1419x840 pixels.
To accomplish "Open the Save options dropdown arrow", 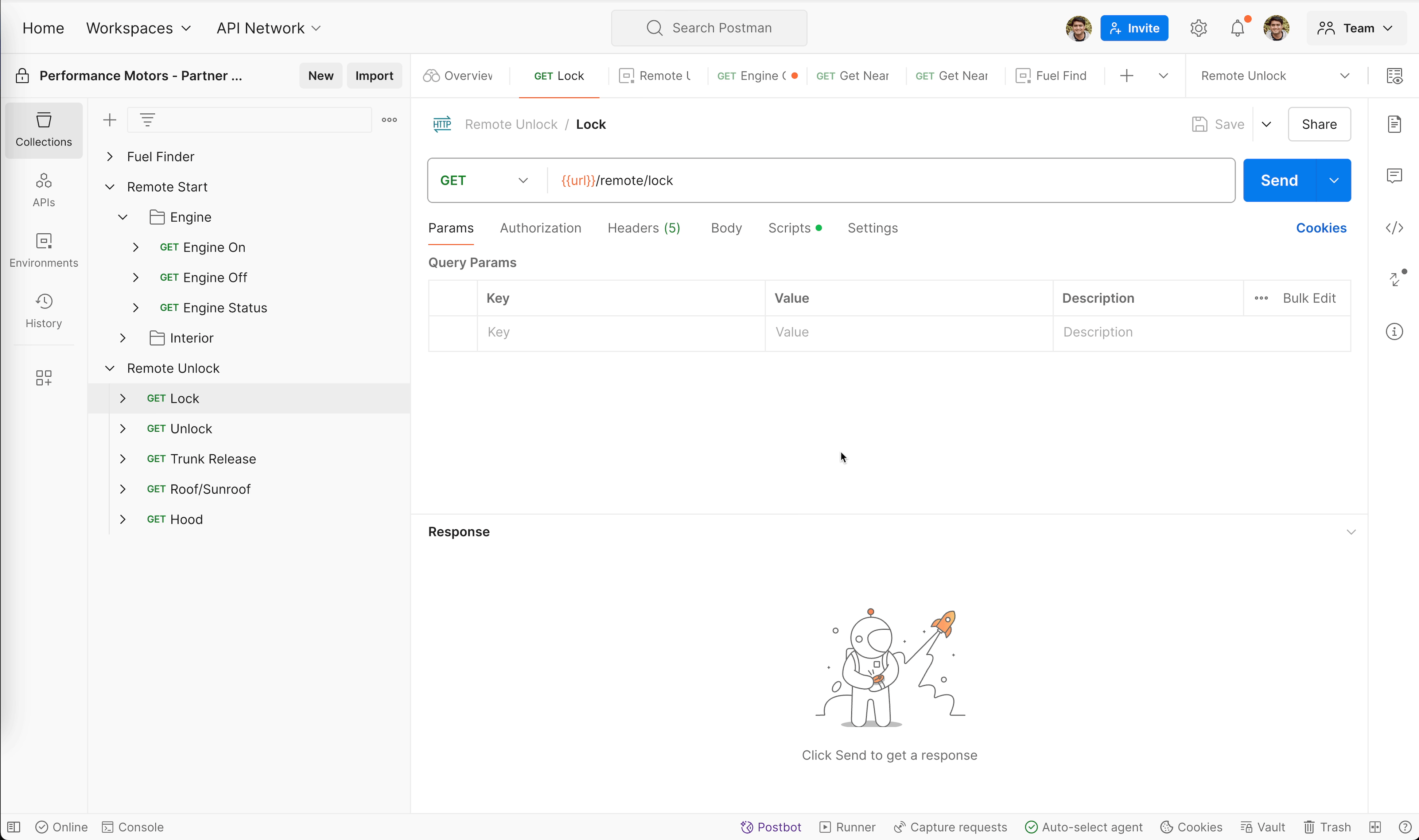I will click(x=1266, y=125).
